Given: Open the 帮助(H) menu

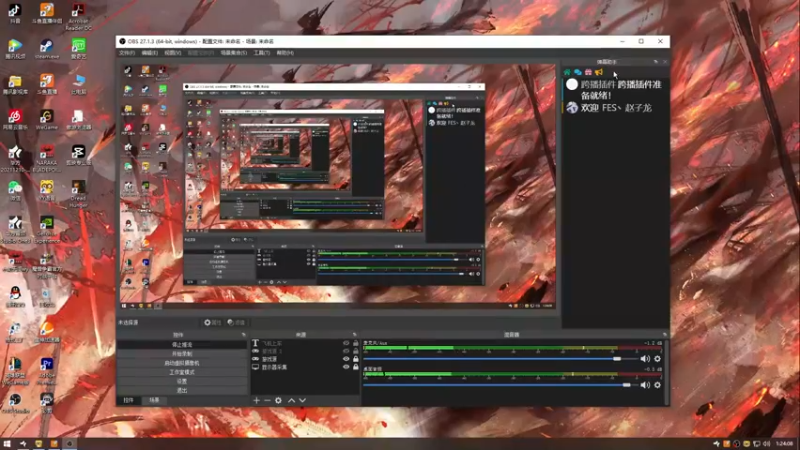Looking at the screenshot, I should (x=285, y=53).
